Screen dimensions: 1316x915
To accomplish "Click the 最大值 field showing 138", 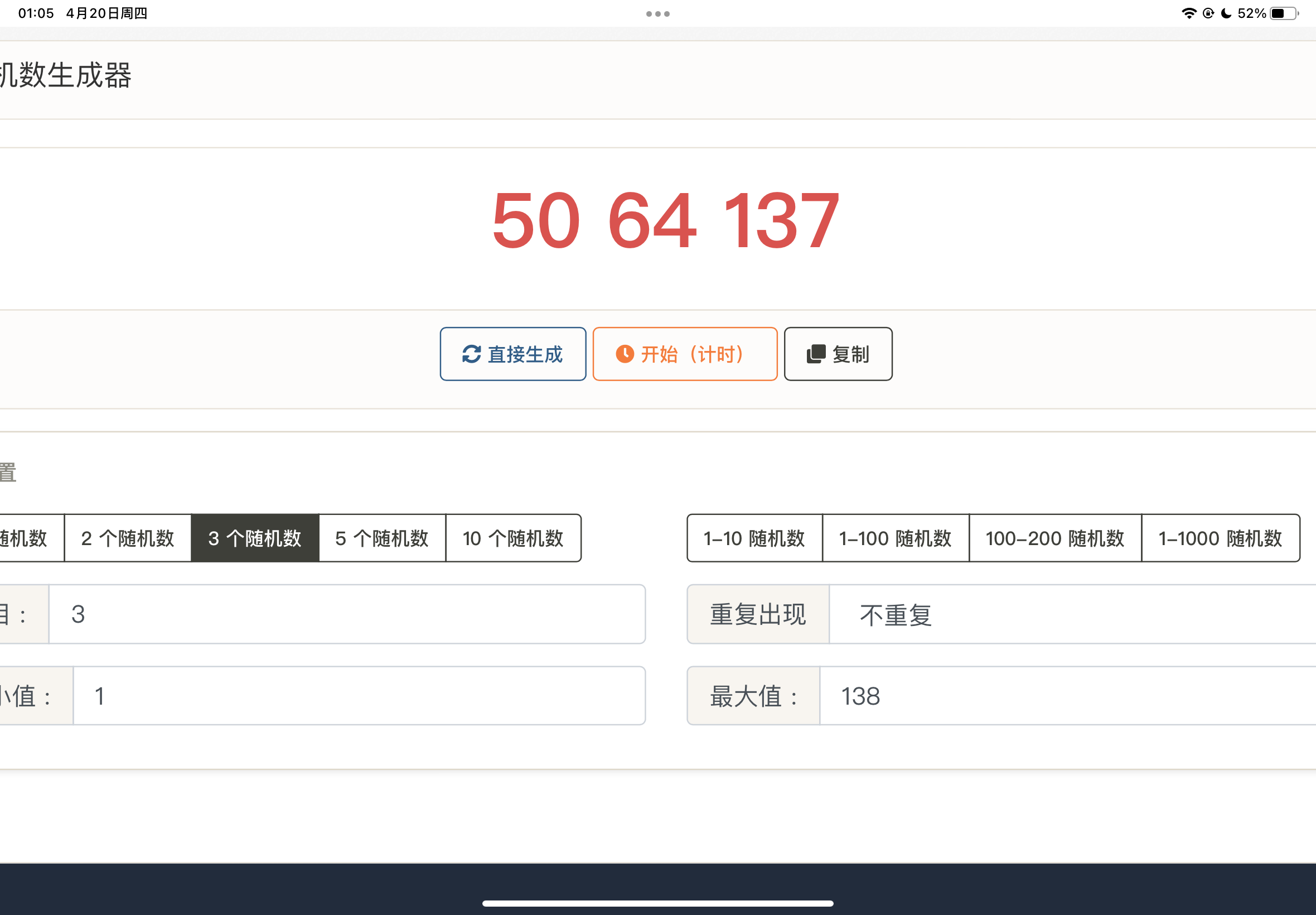I will pos(1068,696).
